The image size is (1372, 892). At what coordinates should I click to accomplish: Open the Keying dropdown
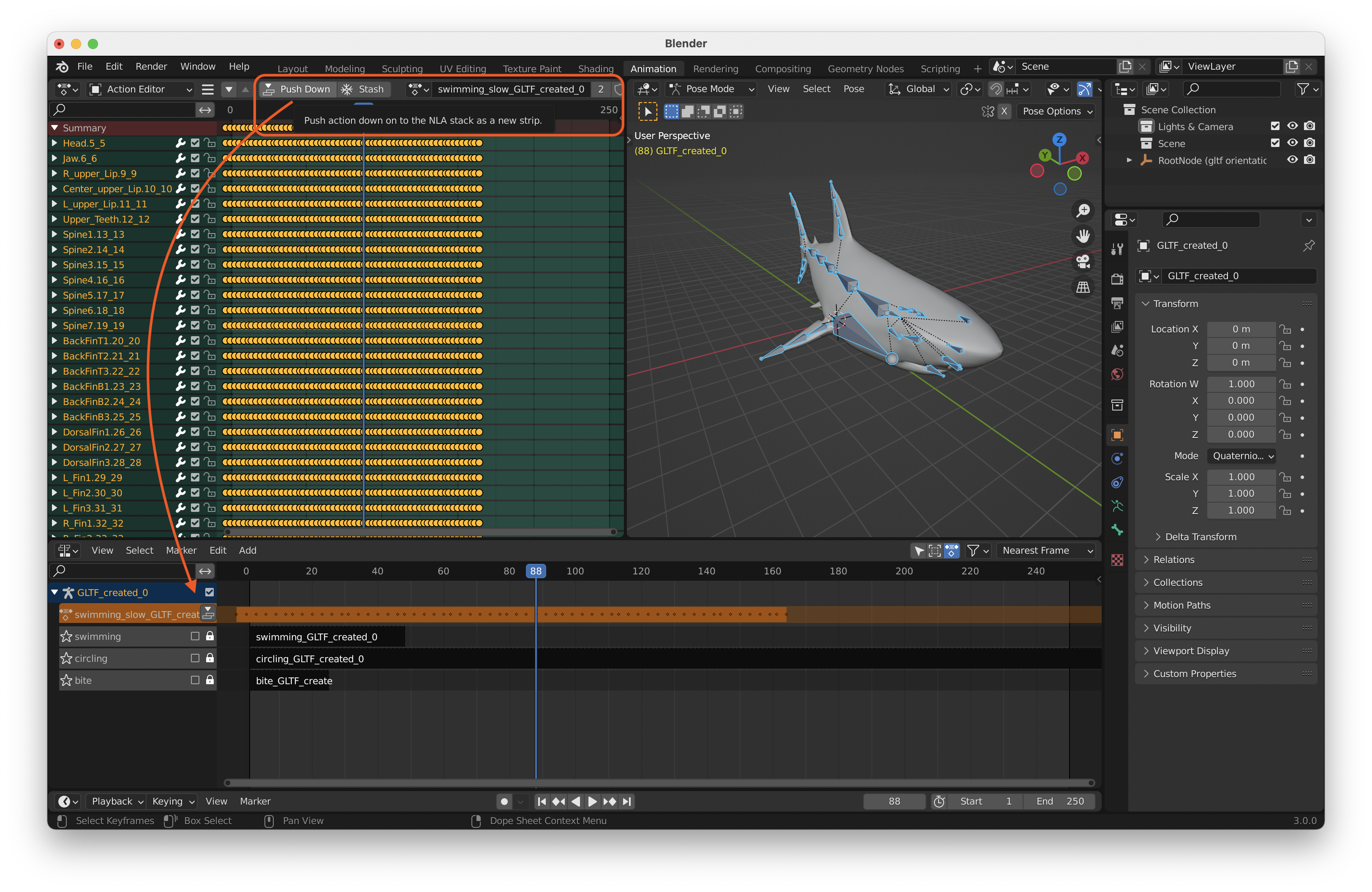pyautogui.click(x=173, y=801)
